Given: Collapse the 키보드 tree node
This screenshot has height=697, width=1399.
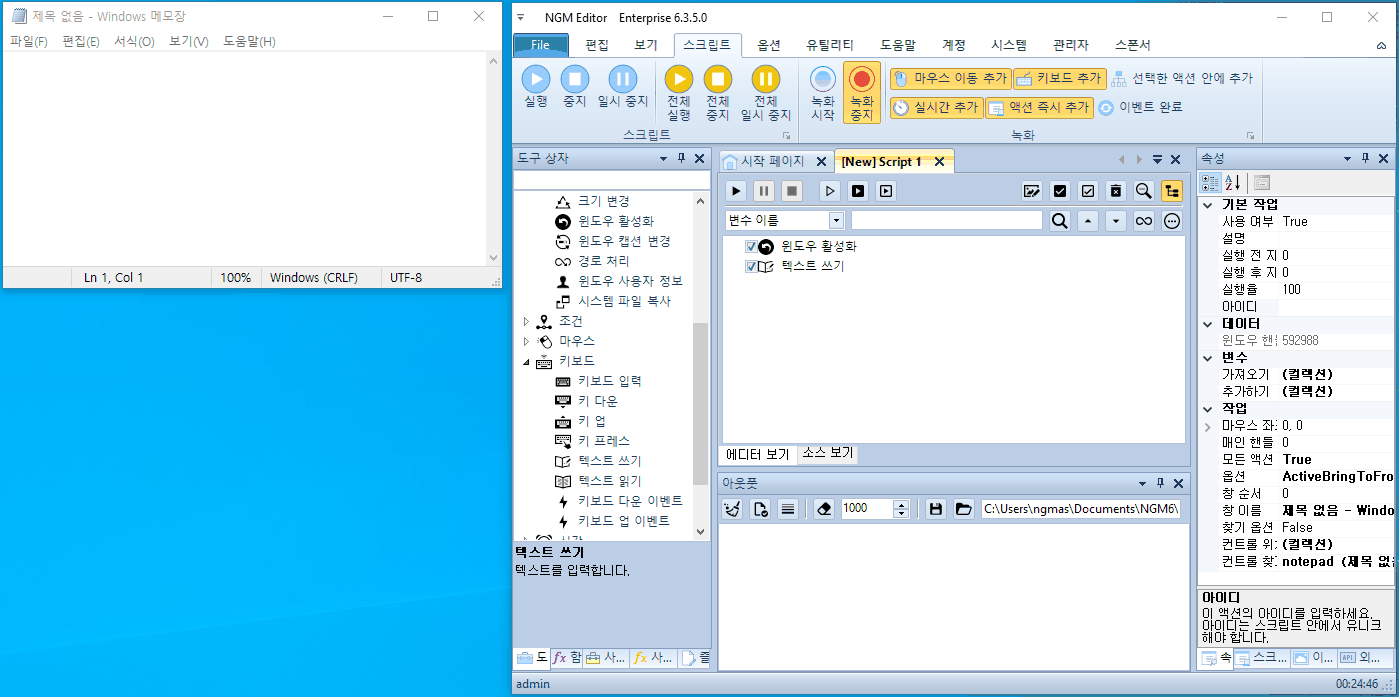Looking at the screenshot, I should [527, 361].
